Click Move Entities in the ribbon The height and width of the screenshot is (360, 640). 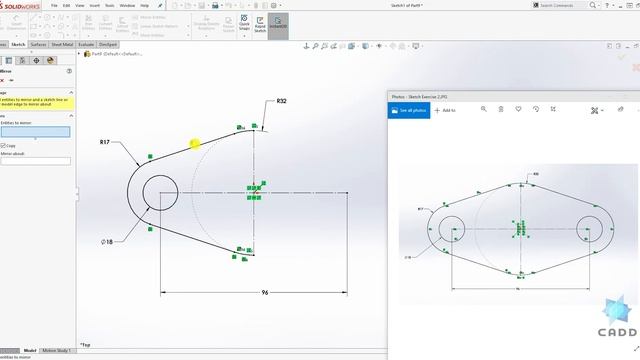148,35
